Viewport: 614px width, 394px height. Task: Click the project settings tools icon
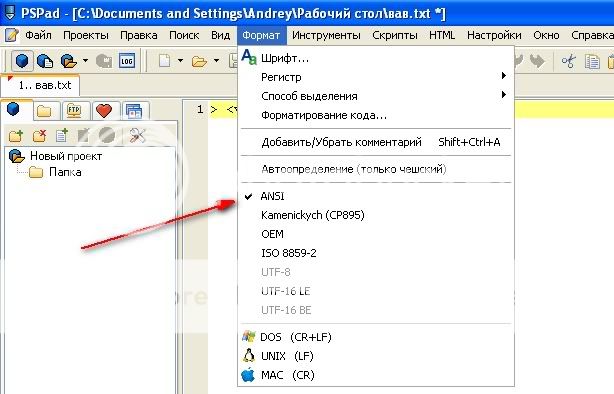click(137, 136)
